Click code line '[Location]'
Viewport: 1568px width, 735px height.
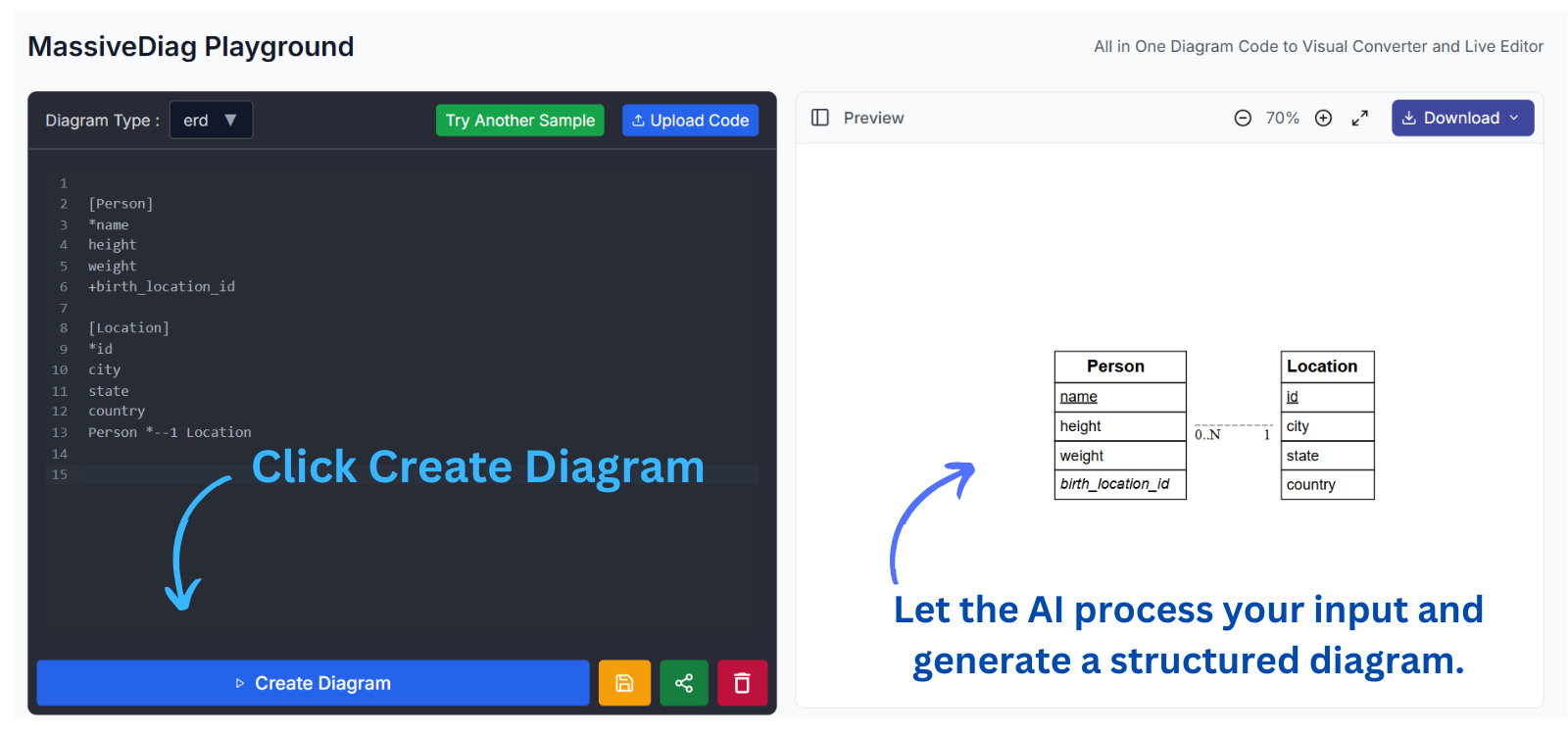pos(129,327)
